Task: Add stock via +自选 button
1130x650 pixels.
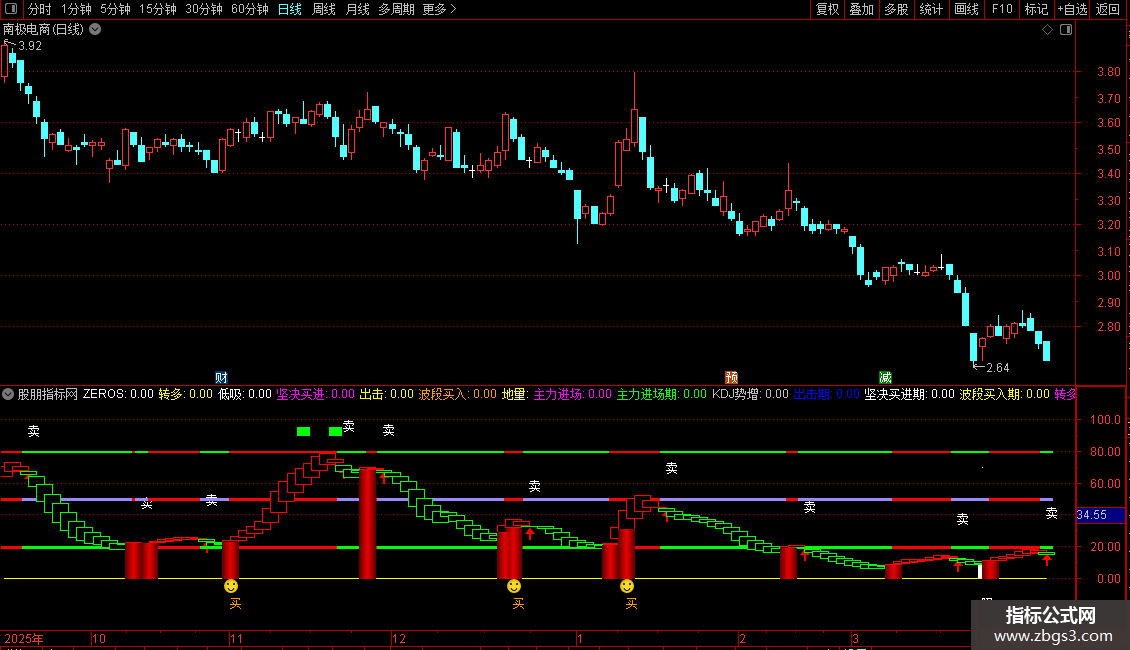Action: 1072,9
